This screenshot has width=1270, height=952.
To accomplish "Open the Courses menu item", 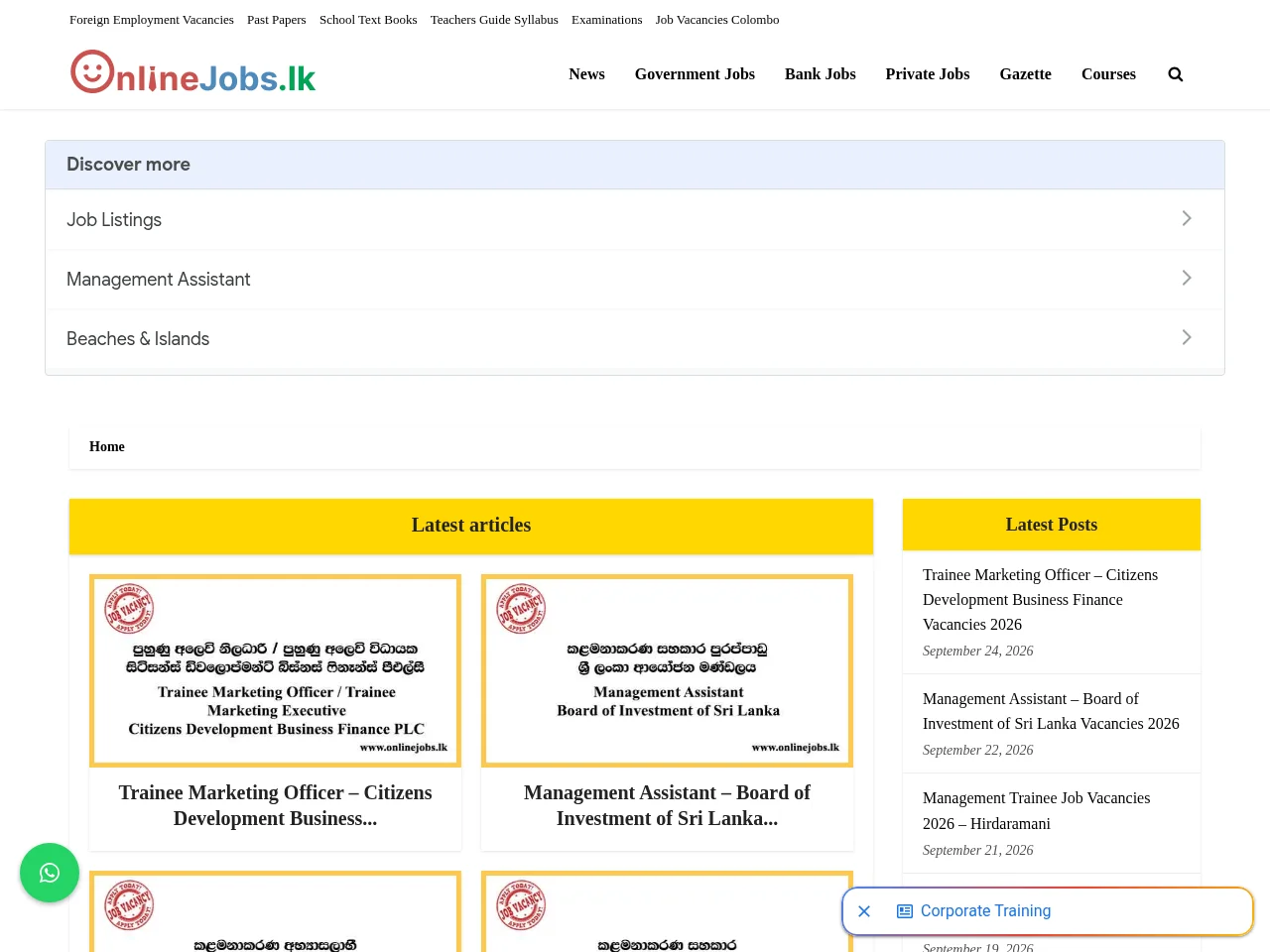I will (1108, 74).
